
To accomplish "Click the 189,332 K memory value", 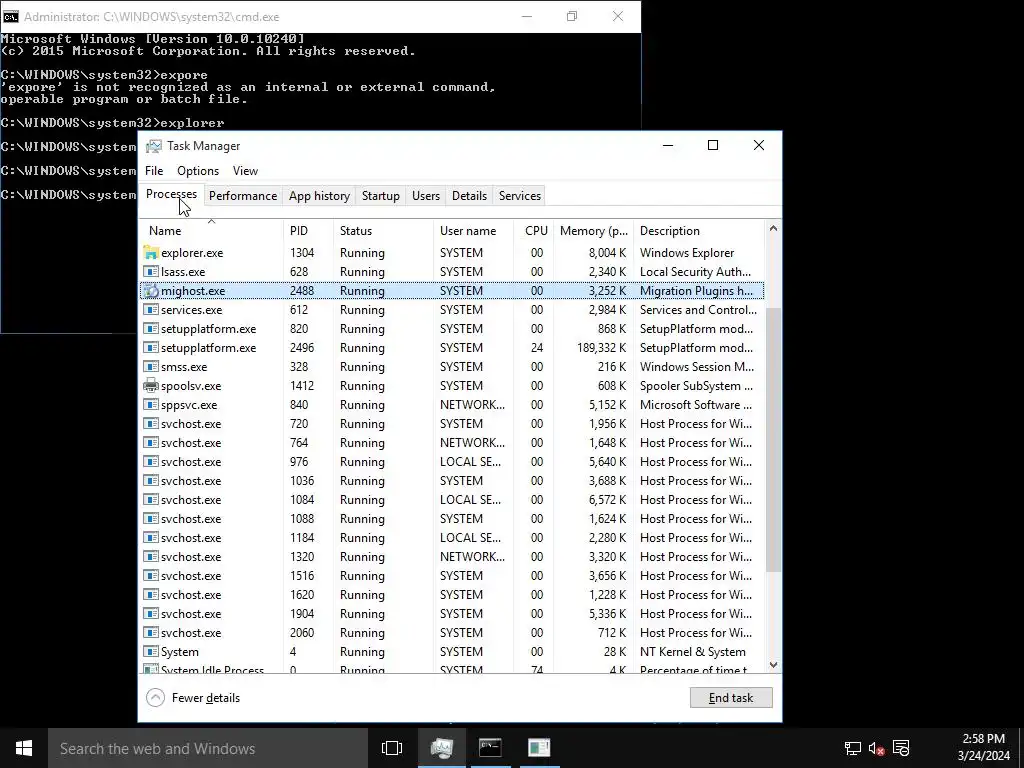I will pos(601,347).
